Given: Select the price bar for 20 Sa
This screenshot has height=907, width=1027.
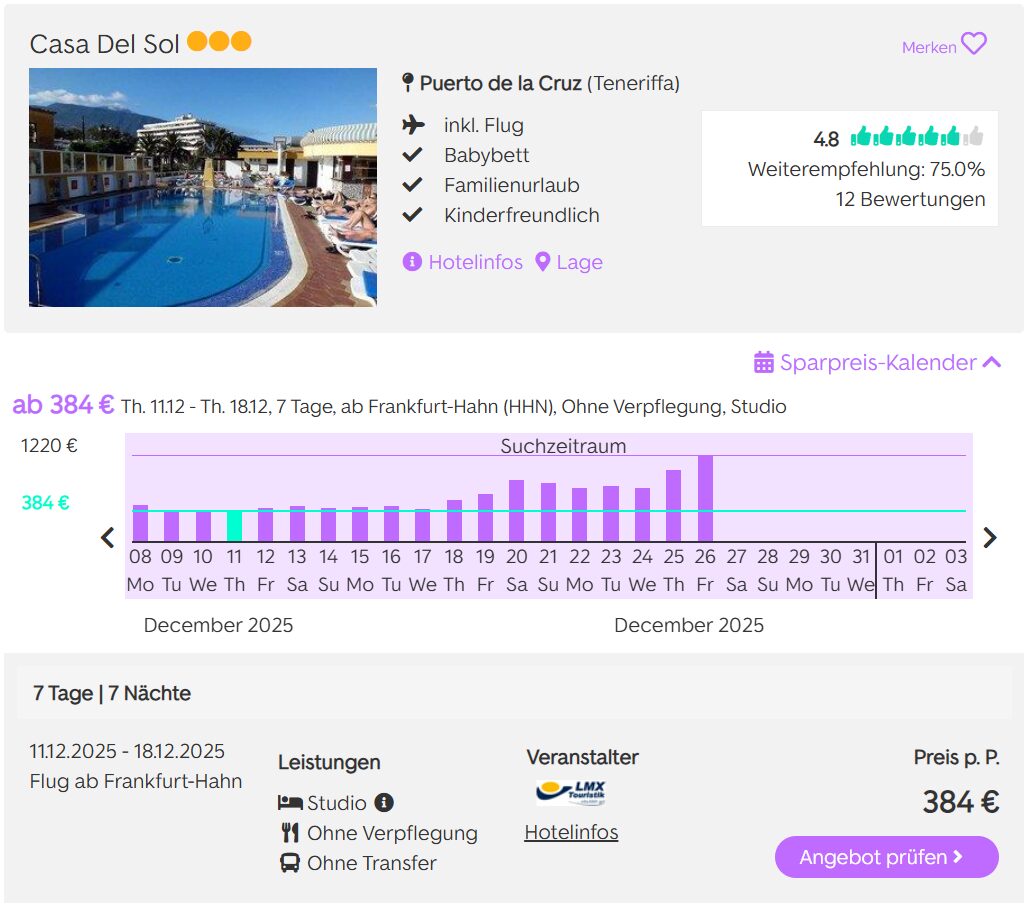Looking at the screenshot, I should coord(516,511).
